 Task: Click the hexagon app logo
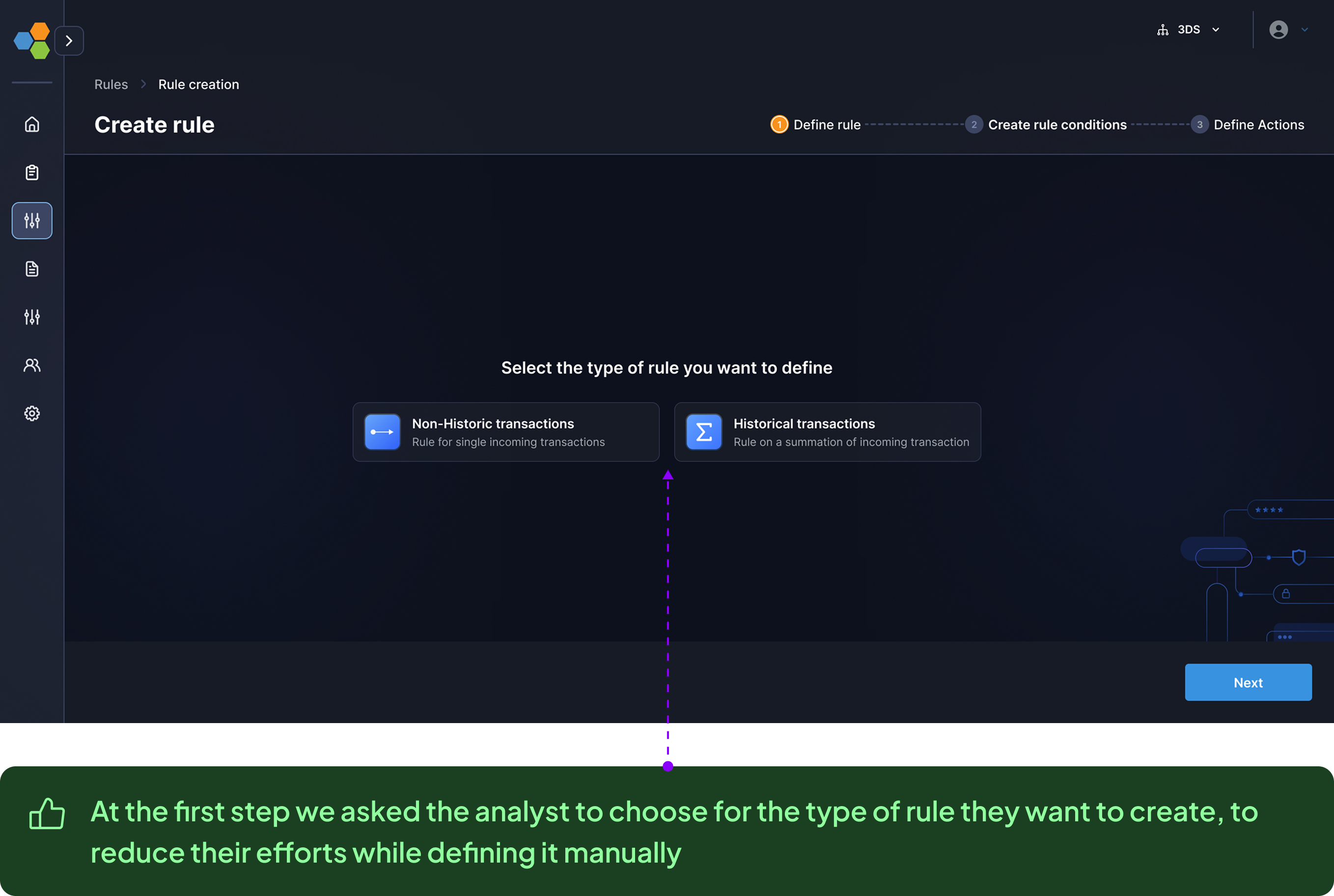(x=32, y=41)
